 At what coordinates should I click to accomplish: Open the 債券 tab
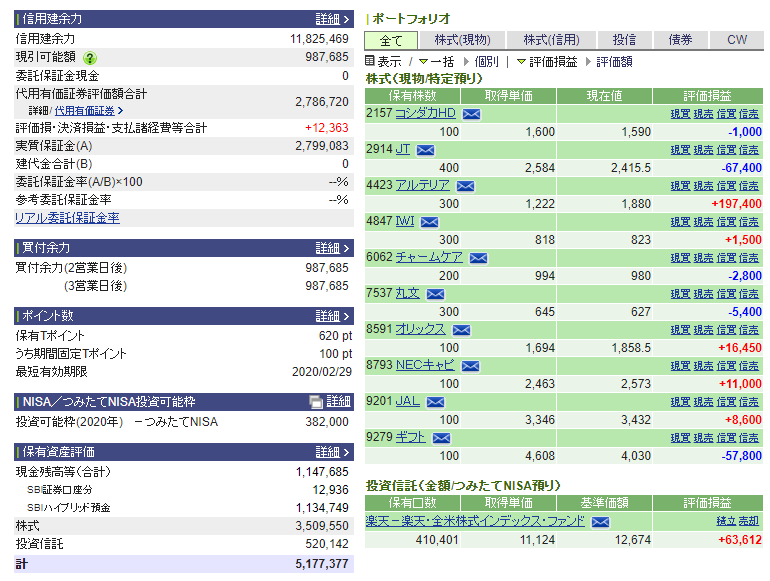[681, 40]
